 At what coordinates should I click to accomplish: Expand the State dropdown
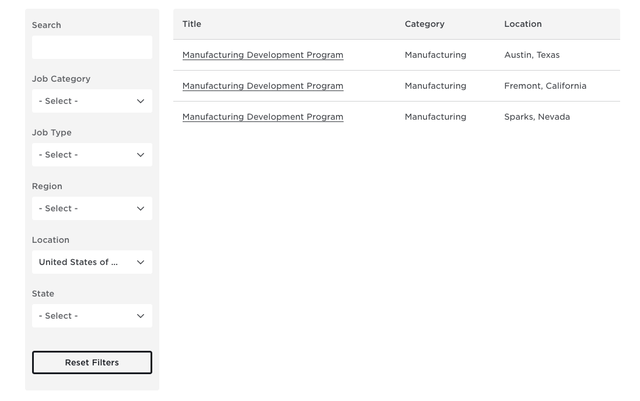click(x=92, y=316)
